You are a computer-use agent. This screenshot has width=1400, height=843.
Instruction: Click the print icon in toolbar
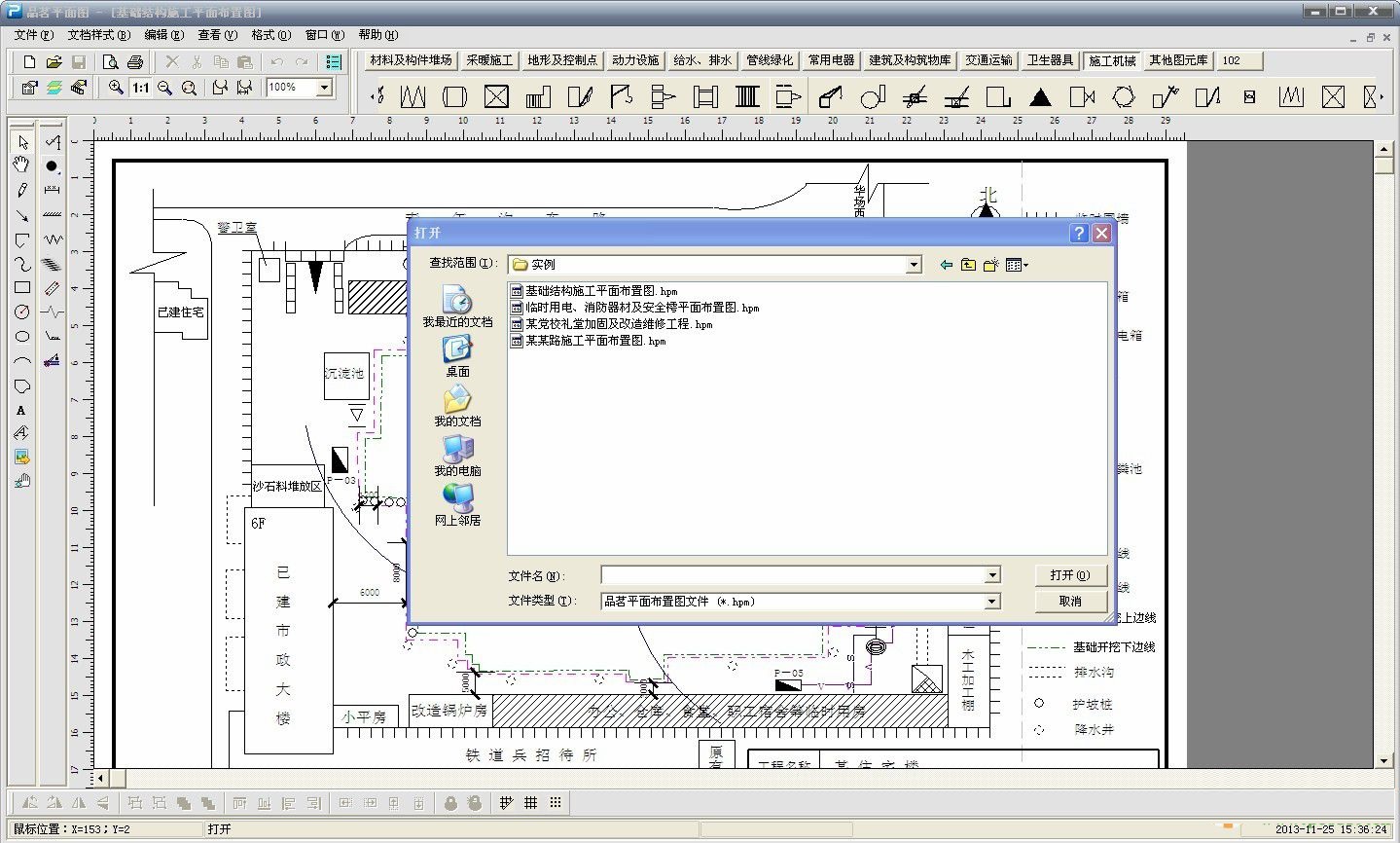tap(135, 62)
